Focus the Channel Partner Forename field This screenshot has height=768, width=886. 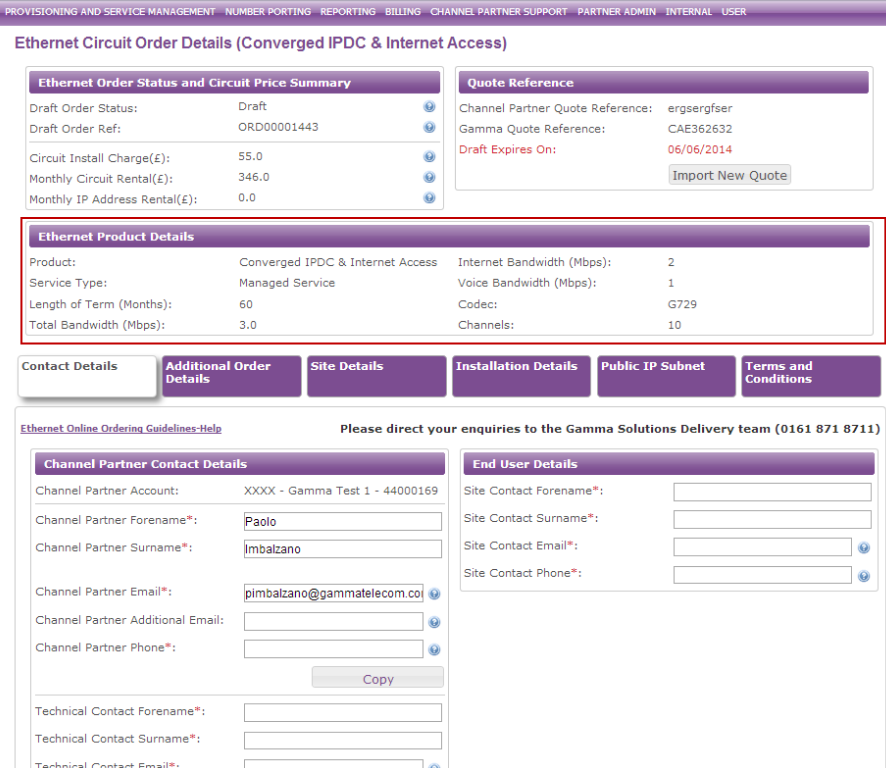[x=342, y=521]
